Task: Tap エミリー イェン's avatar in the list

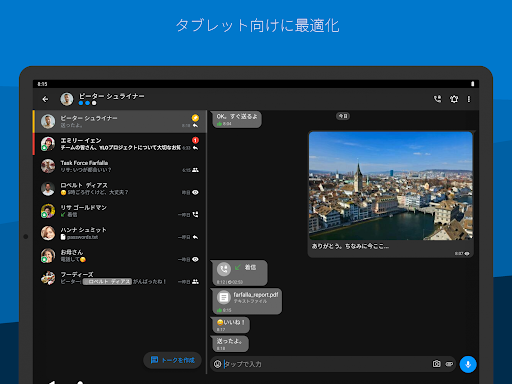Action: [48, 144]
